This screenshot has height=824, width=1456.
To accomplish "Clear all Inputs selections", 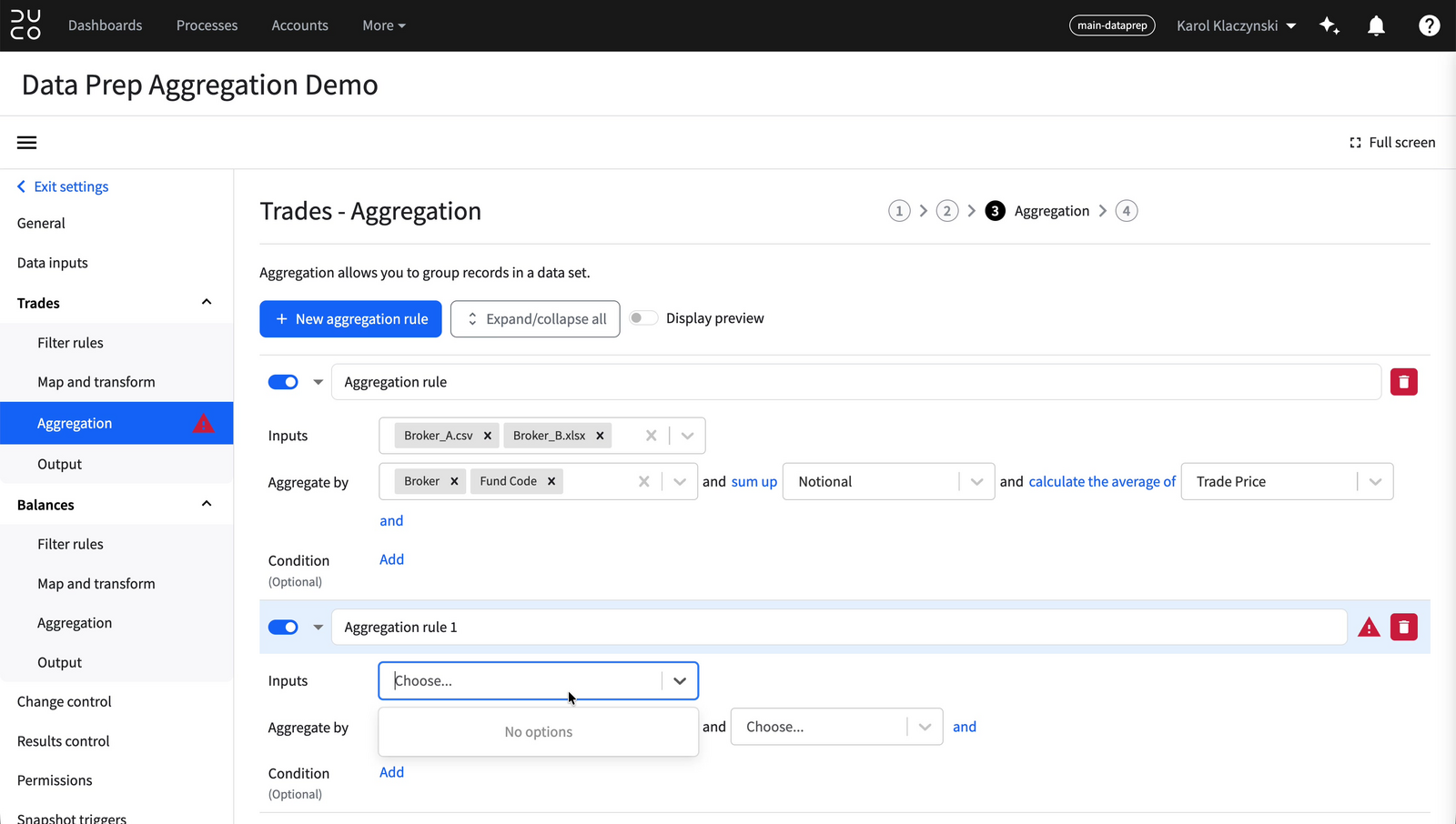I will 651,436.
